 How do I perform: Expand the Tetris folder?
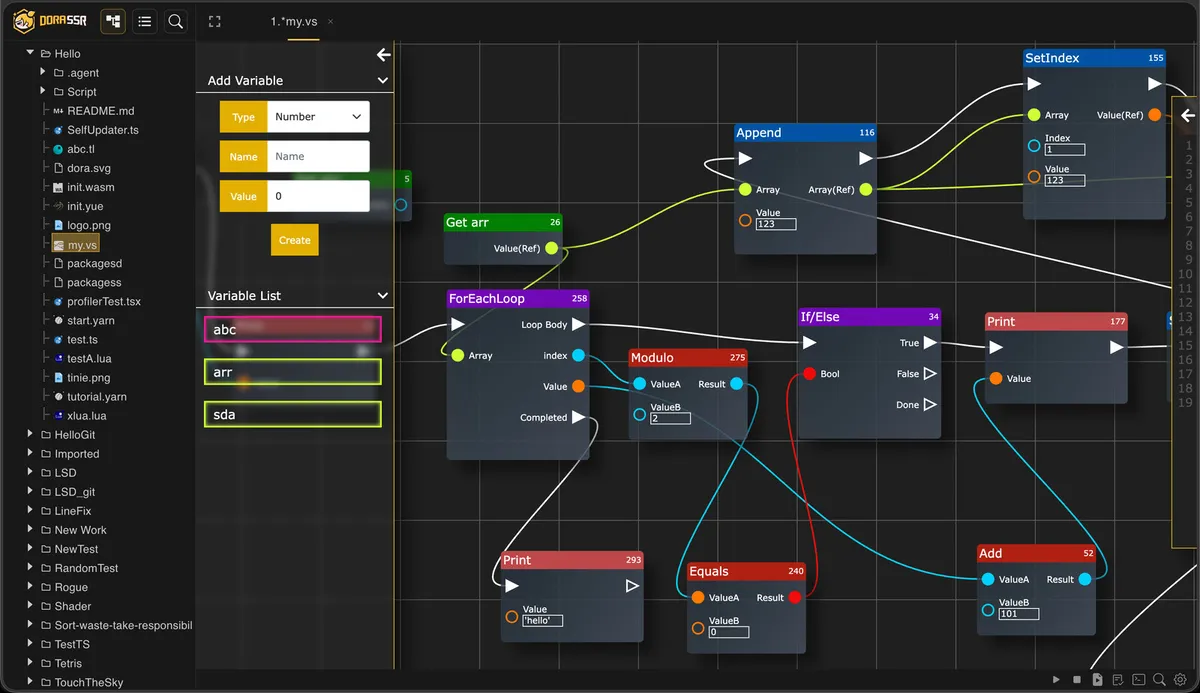(x=31, y=663)
